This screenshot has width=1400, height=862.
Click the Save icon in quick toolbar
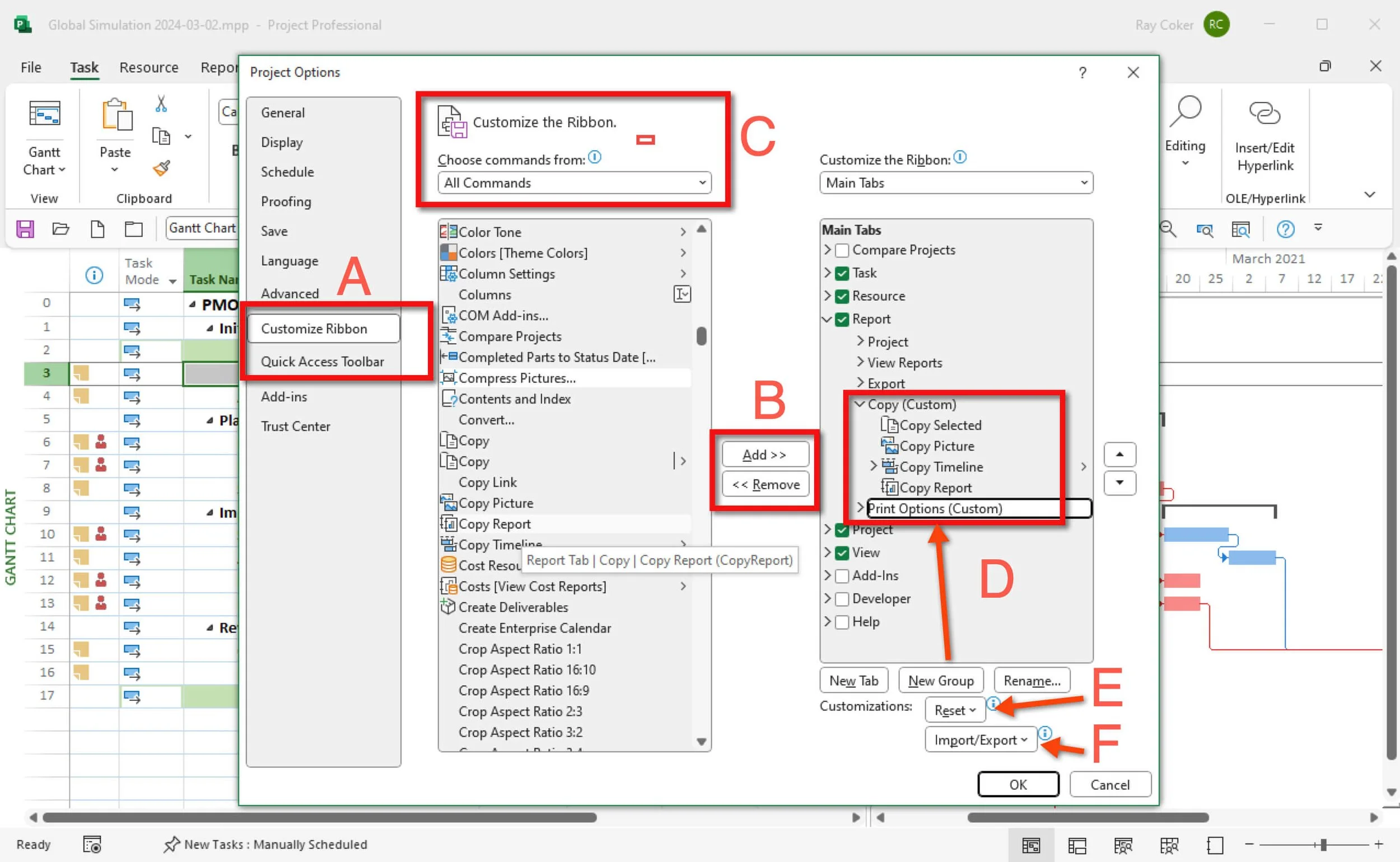(25, 229)
